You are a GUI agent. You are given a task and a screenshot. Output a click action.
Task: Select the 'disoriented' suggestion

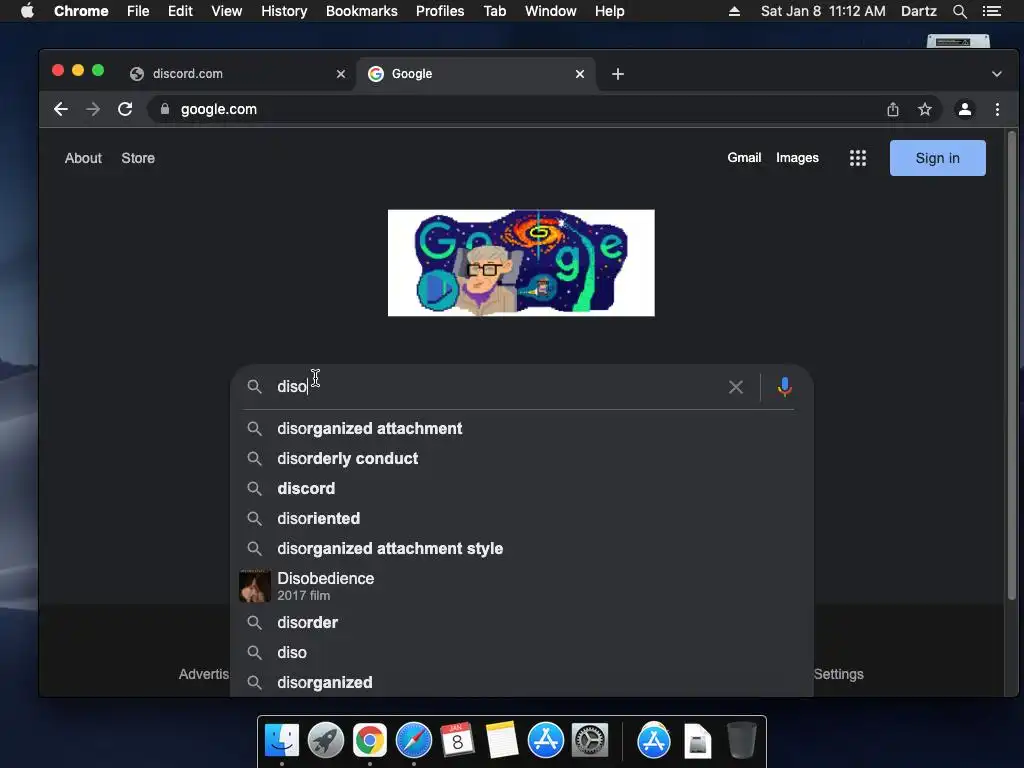tap(522, 519)
